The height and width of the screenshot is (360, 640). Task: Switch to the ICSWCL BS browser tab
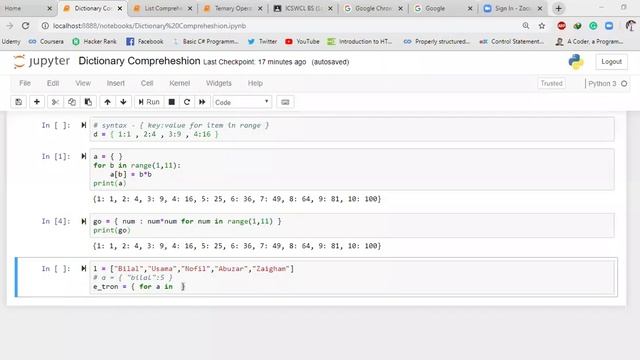click(x=303, y=8)
